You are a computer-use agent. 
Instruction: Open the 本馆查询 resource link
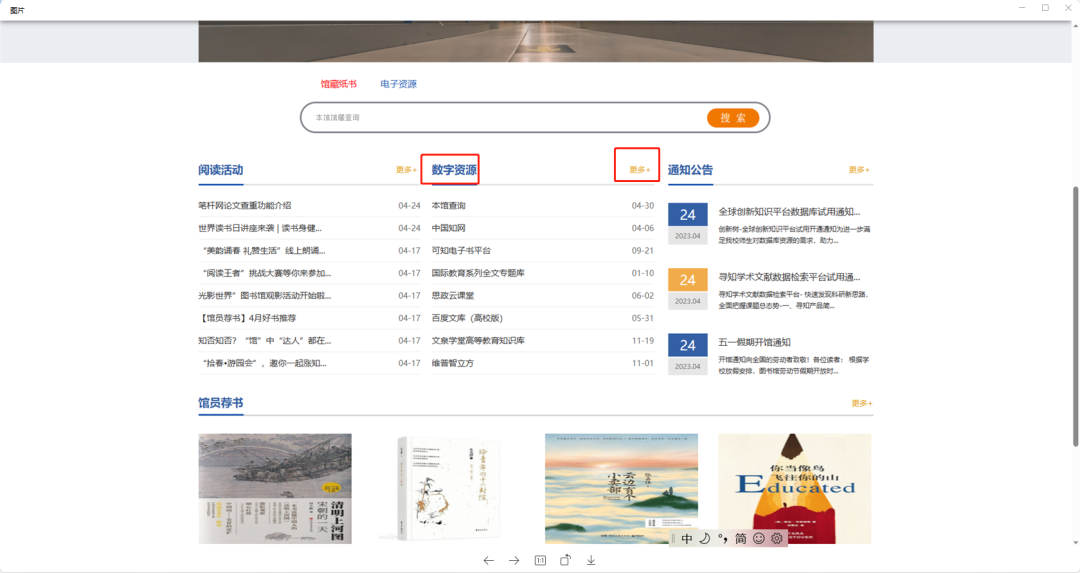(448, 205)
